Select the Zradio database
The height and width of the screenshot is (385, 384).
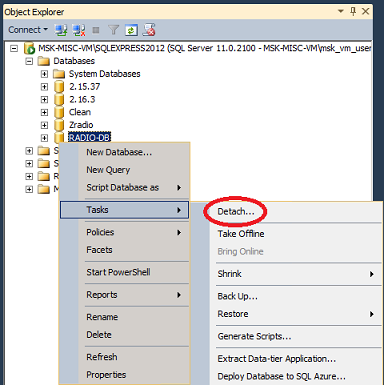(x=81, y=125)
